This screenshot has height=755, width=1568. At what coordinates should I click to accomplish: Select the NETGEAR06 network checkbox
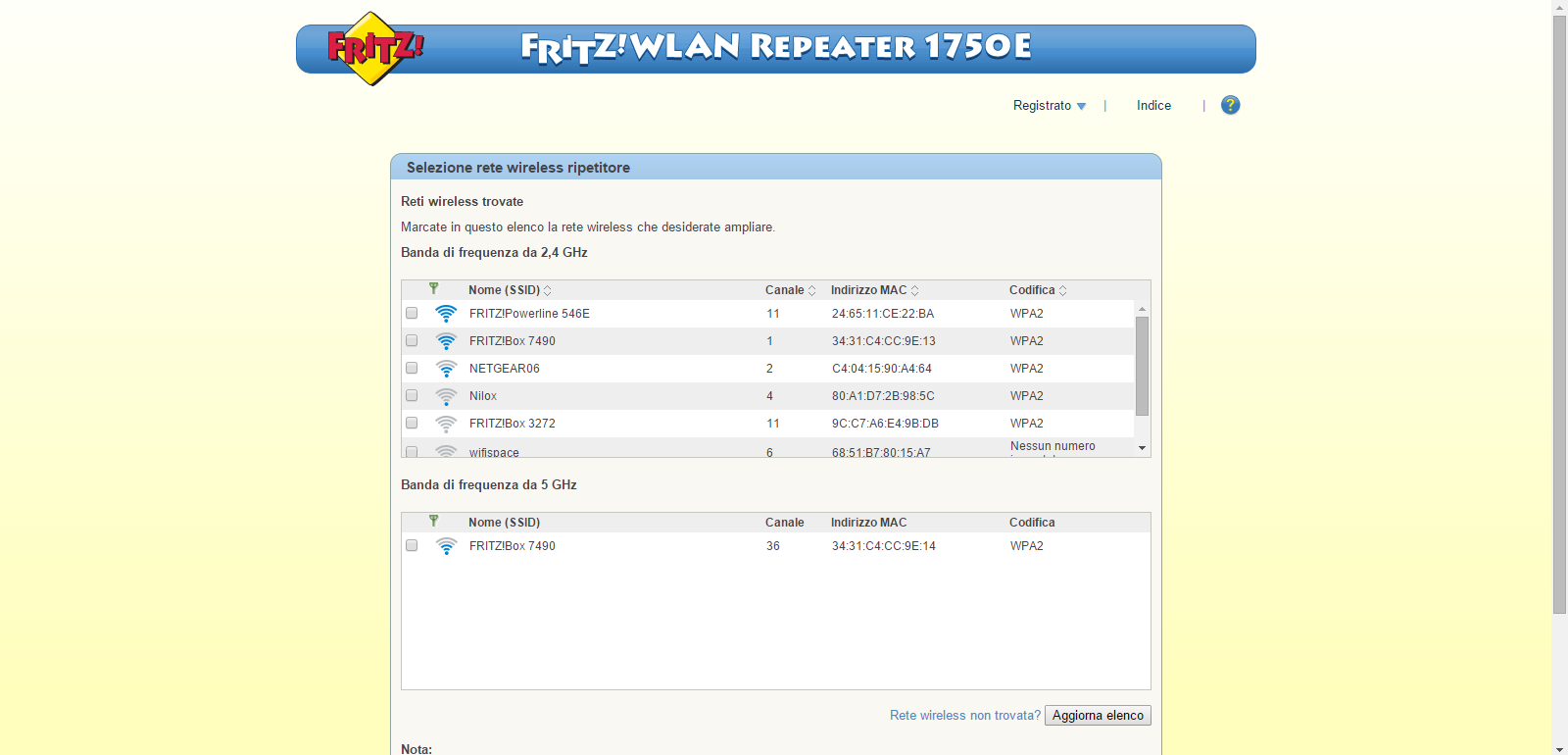tap(412, 369)
